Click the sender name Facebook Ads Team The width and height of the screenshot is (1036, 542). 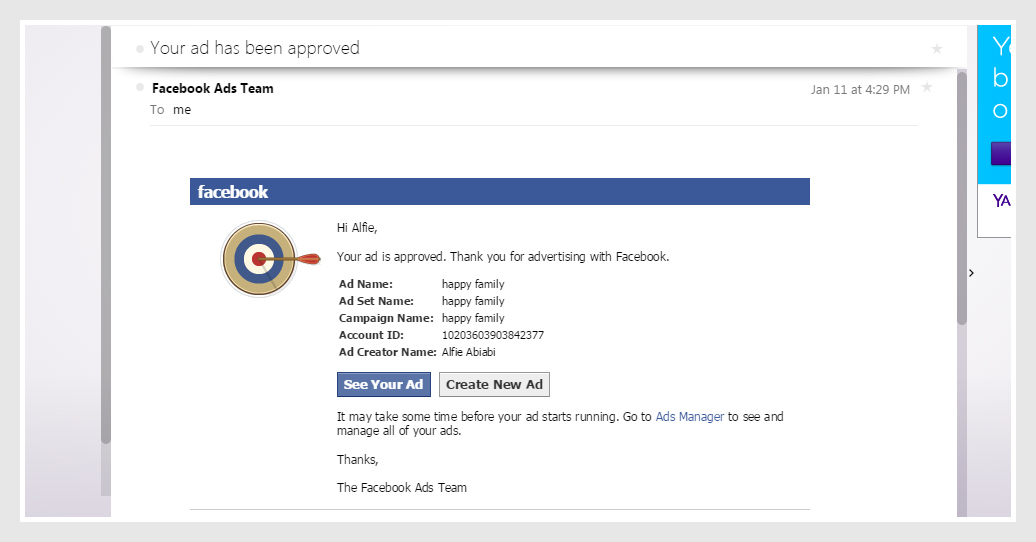(212, 88)
